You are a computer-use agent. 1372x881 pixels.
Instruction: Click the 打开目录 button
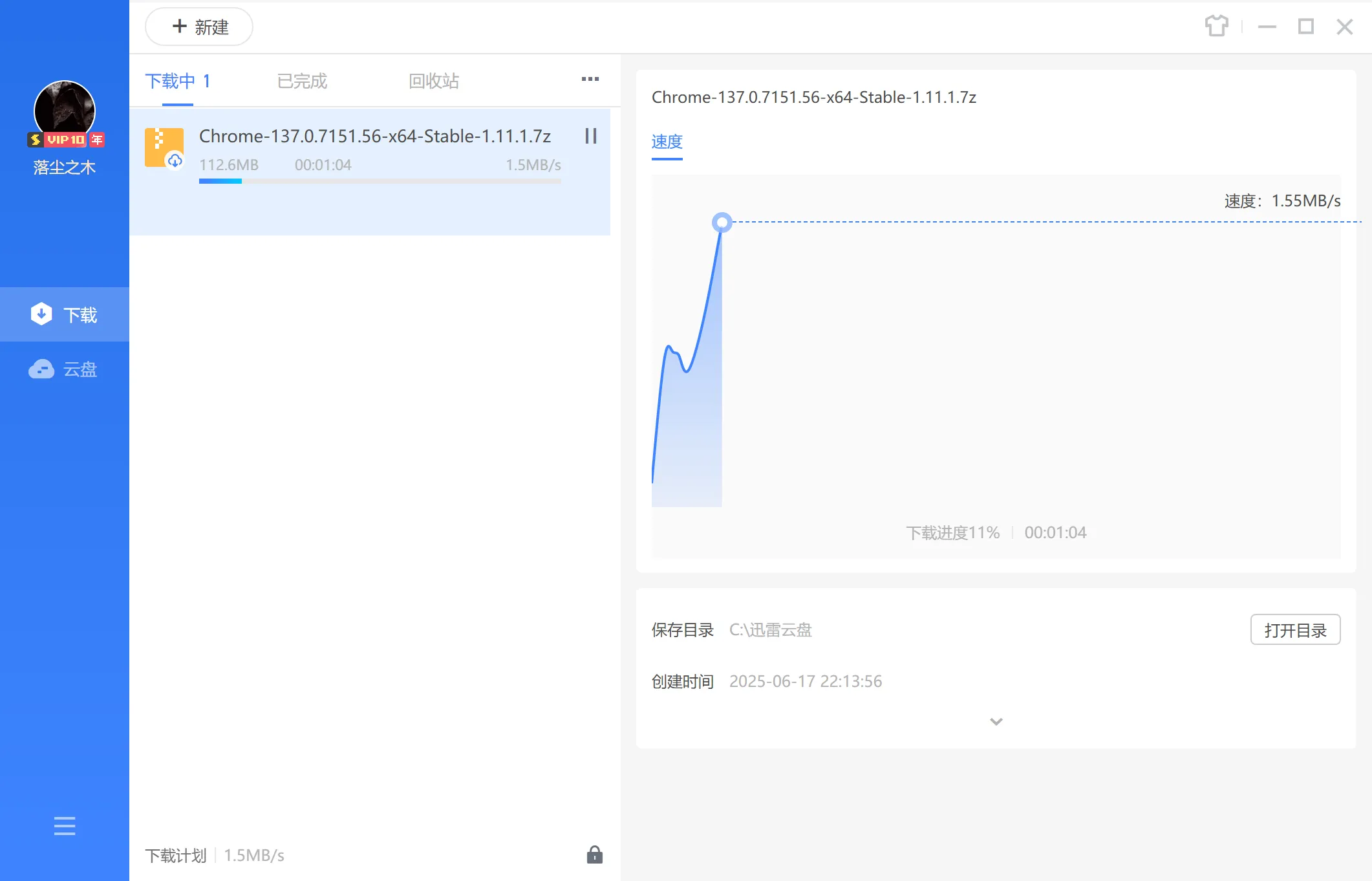[x=1295, y=630]
